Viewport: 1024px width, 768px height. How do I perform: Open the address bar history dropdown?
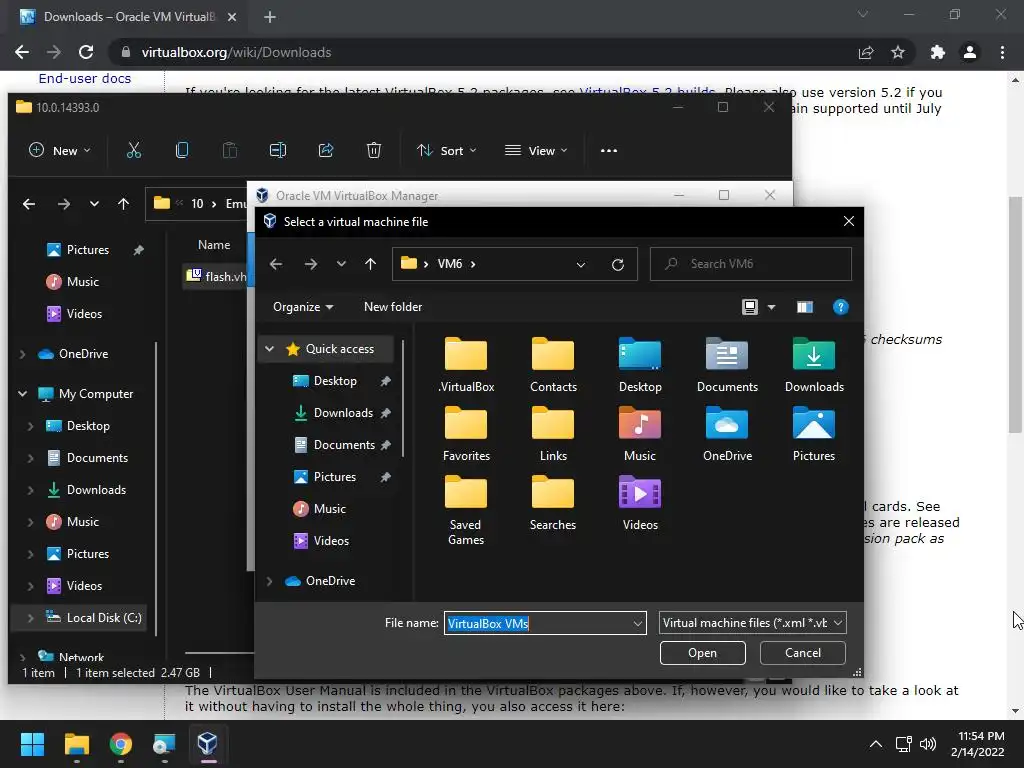coord(581,264)
